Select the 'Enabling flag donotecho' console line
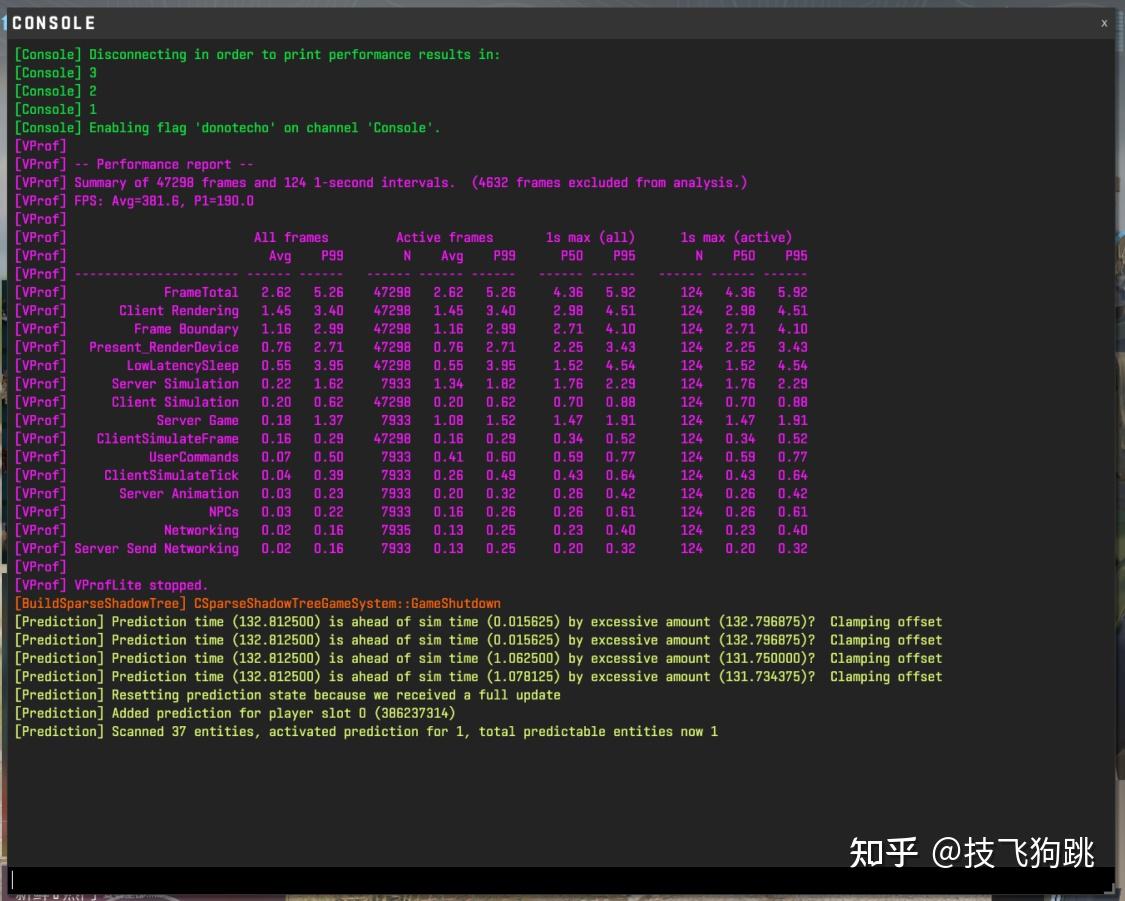The image size is (1125, 901). coord(227,128)
